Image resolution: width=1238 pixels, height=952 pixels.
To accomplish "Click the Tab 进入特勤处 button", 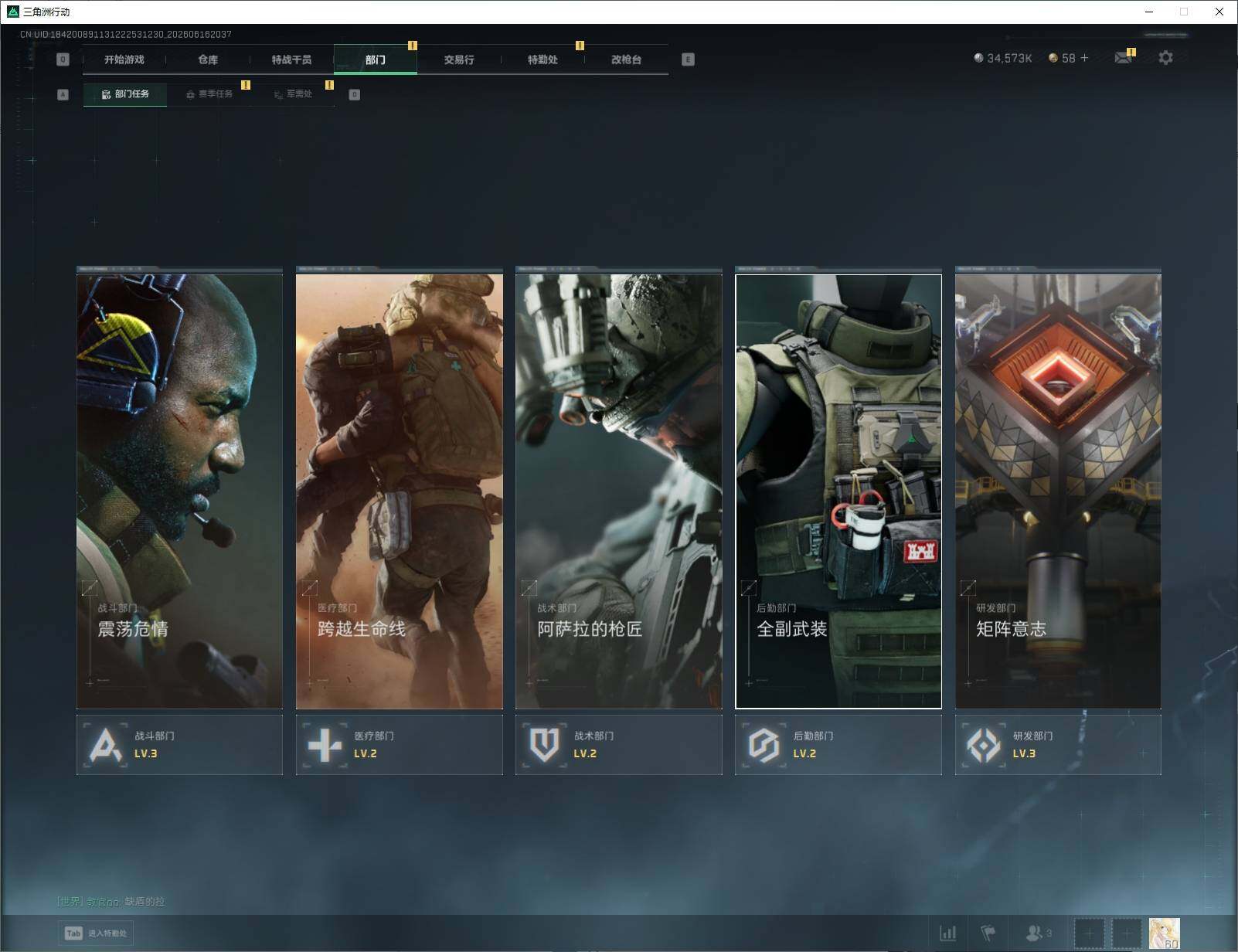I will [x=96, y=933].
